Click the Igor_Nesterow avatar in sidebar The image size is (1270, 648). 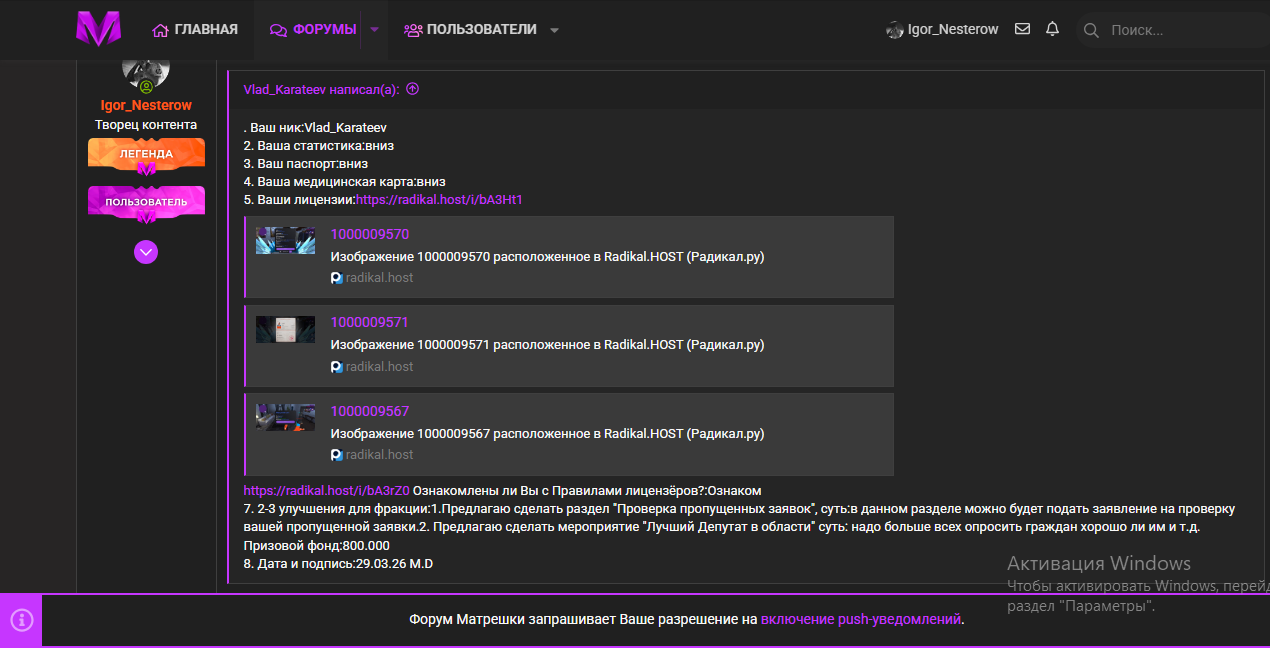click(x=146, y=72)
